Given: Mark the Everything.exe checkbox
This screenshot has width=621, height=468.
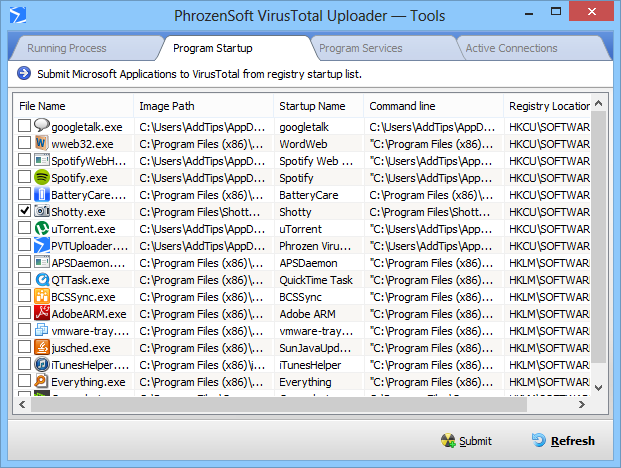Looking at the screenshot, I should click(x=25, y=381).
